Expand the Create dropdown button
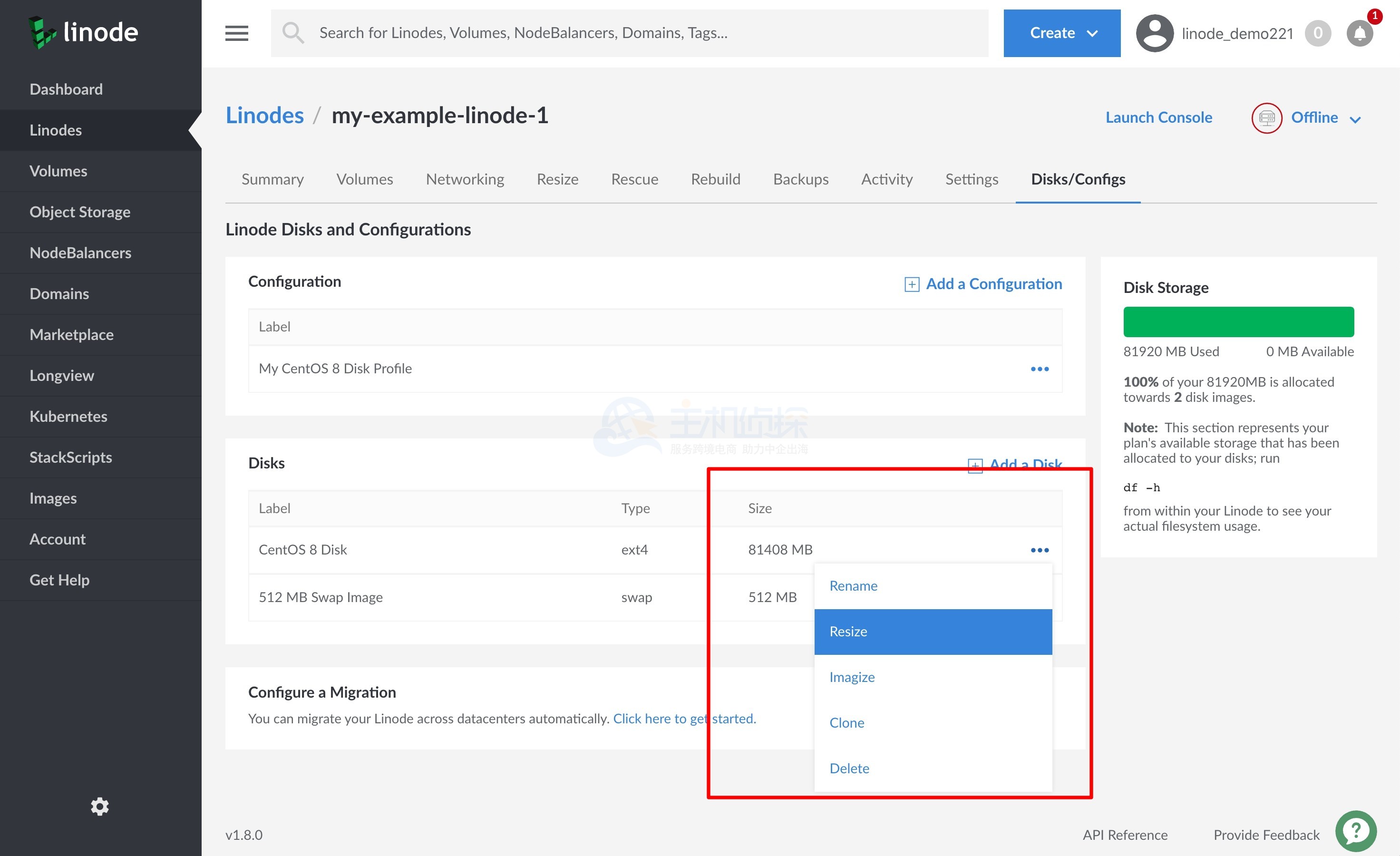Viewport: 1400px width, 856px height. coord(1061,33)
